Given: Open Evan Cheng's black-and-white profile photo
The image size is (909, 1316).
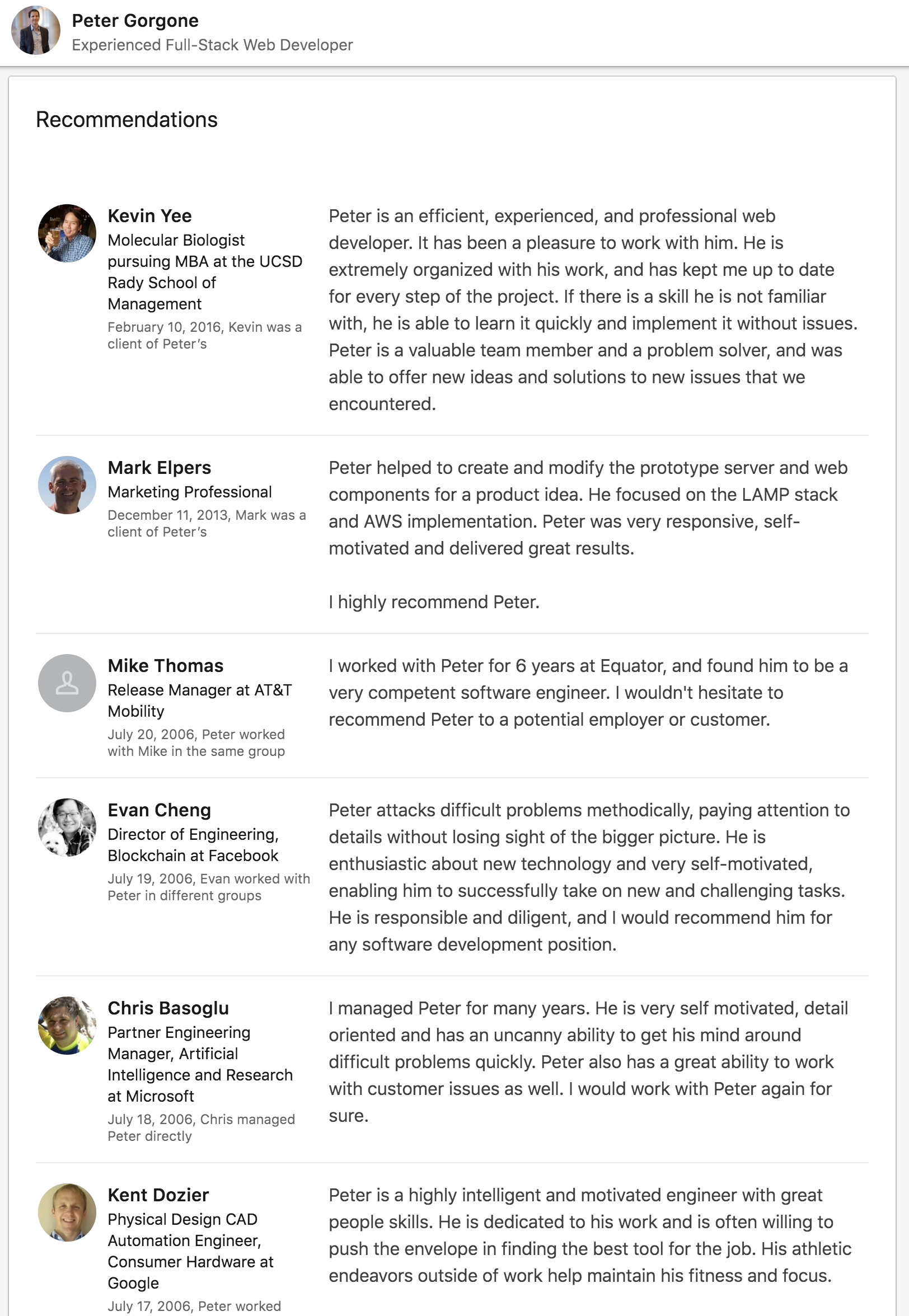Looking at the screenshot, I should coord(67,828).
